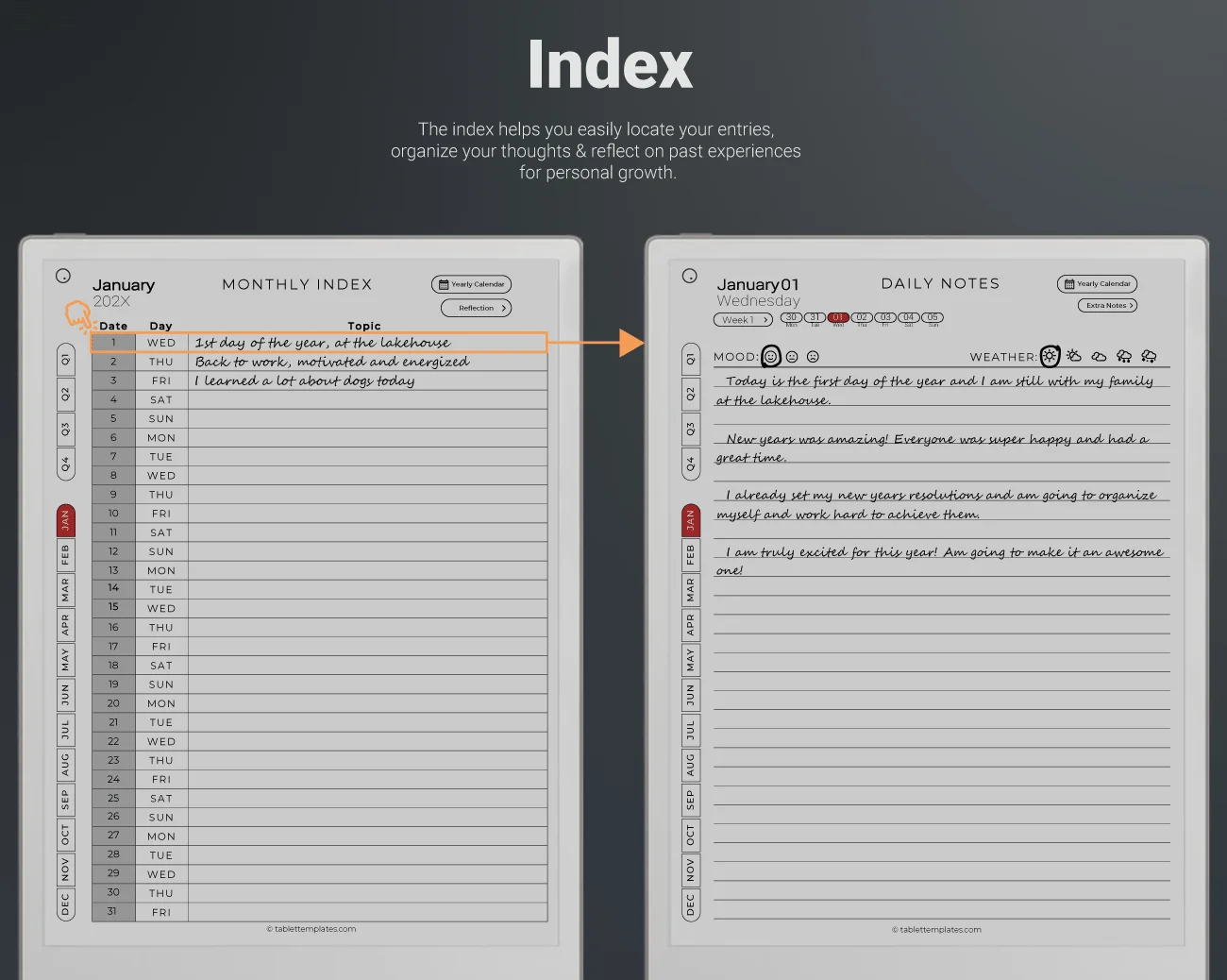Choose the rightmost precipitation cloud weather icon
This screenshot has width=1227, height=980.
[x=1149, y=356]
